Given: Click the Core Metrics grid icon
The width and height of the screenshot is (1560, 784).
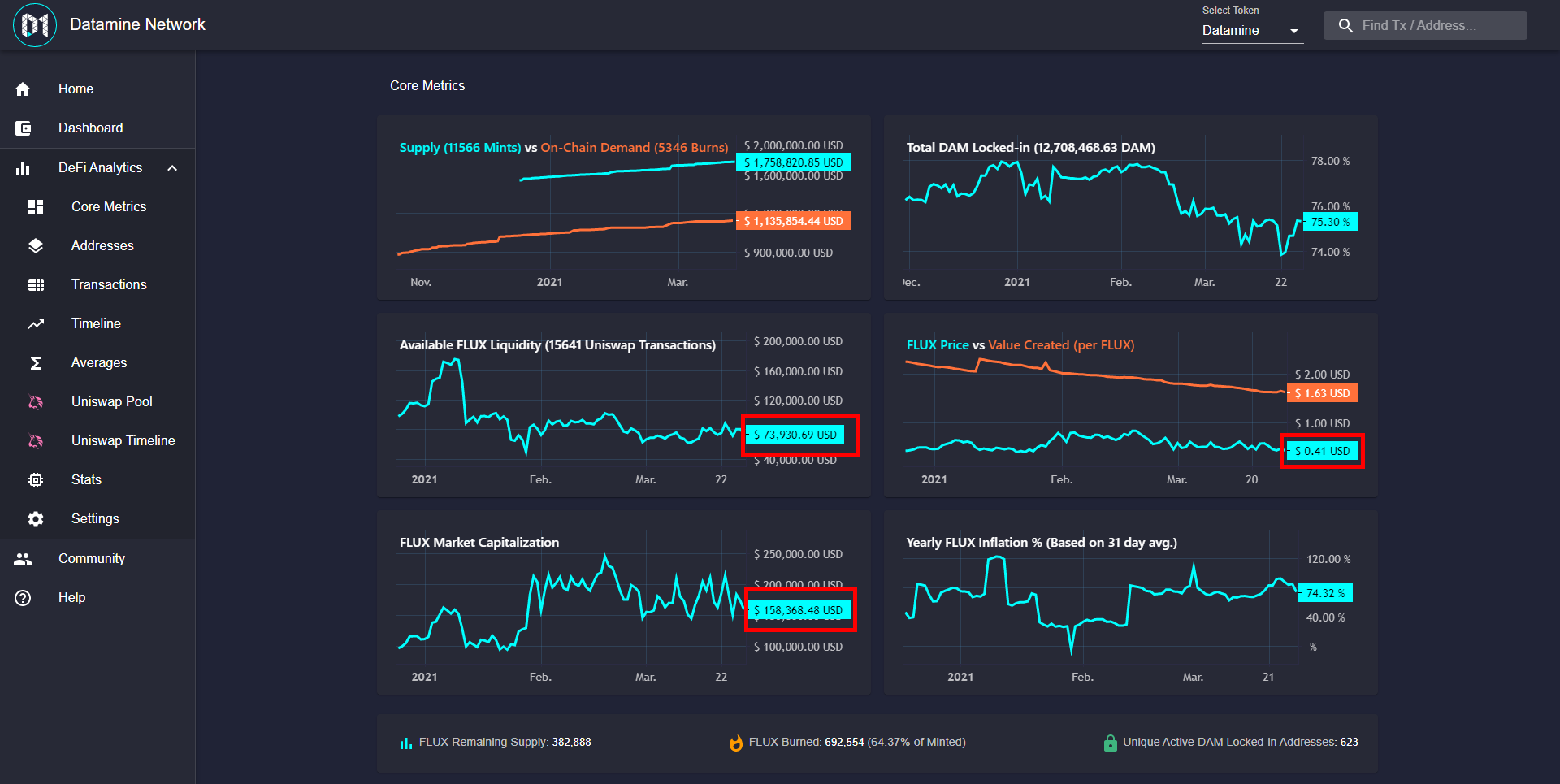Looking at the screenshot, I should pyautogui.click(x=36, y=207).
